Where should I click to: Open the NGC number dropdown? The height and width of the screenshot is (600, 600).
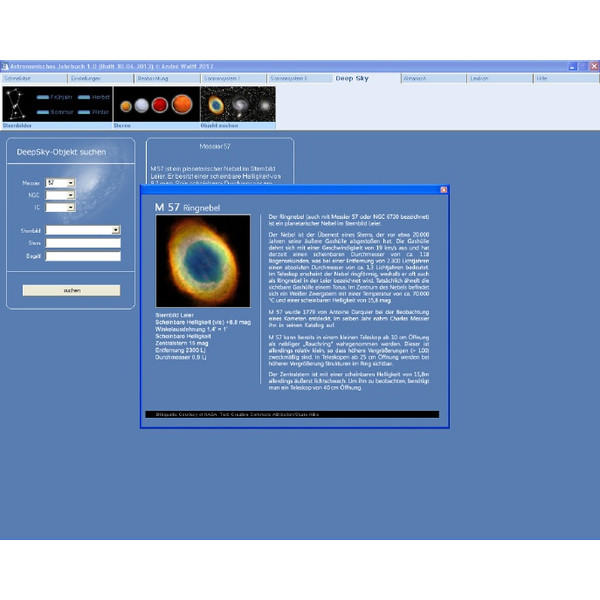(x=70, y=195)
